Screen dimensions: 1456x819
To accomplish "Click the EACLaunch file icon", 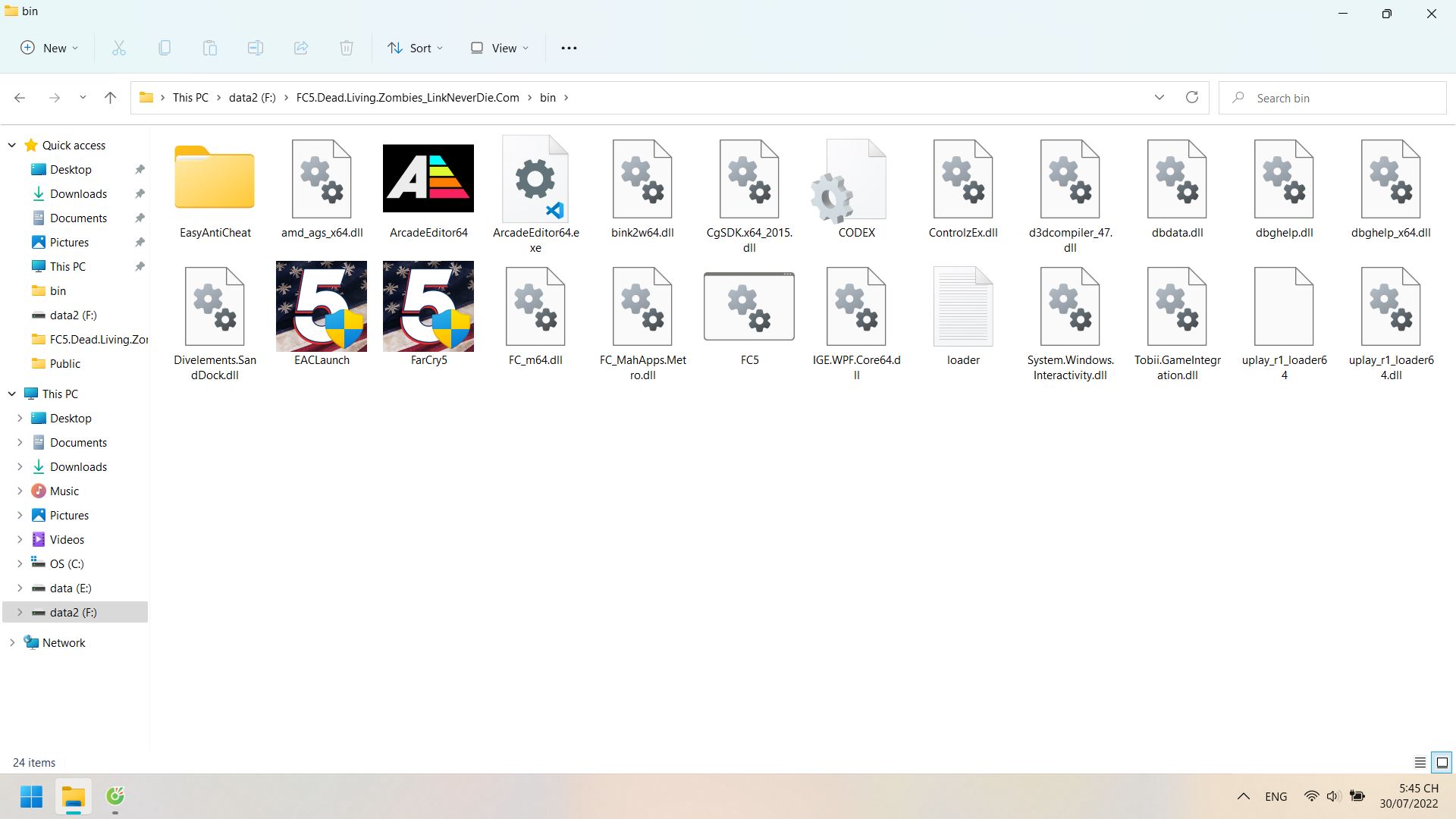I will click(x=322, y=306).
